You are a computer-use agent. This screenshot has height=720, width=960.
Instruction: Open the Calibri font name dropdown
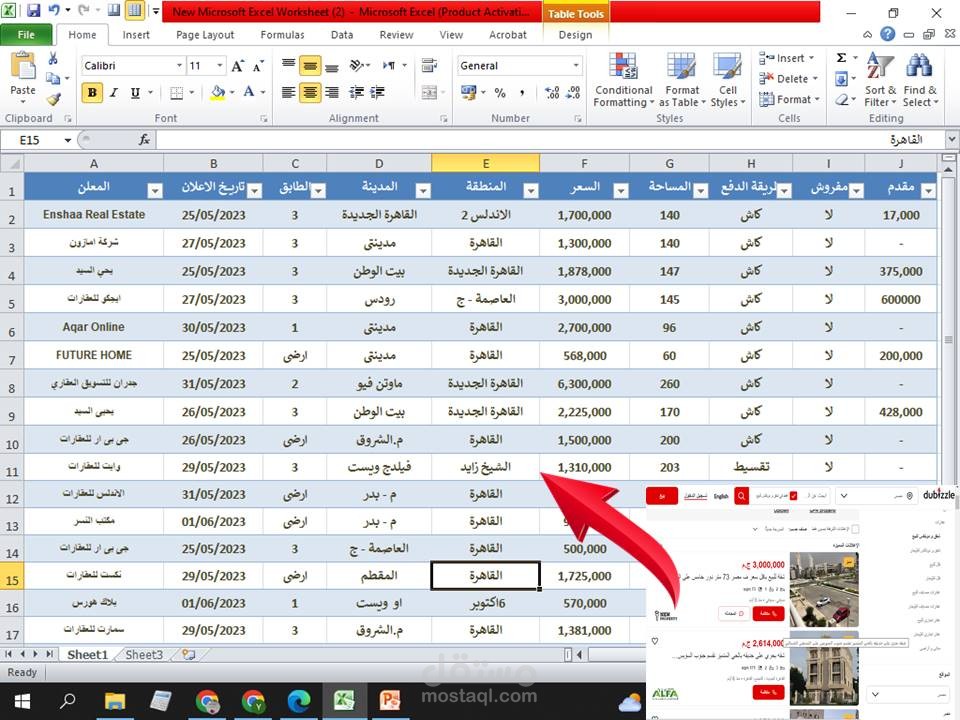click(179, 66)
